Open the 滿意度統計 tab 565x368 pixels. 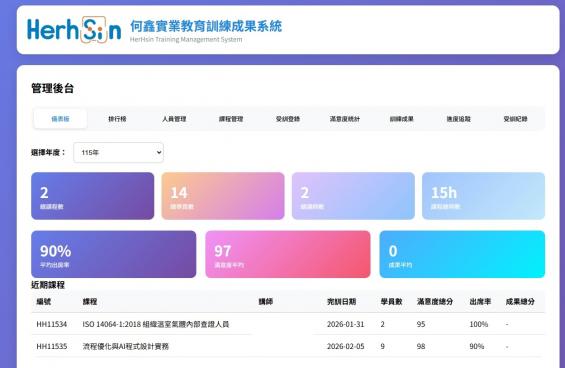(x=345, y=119)
